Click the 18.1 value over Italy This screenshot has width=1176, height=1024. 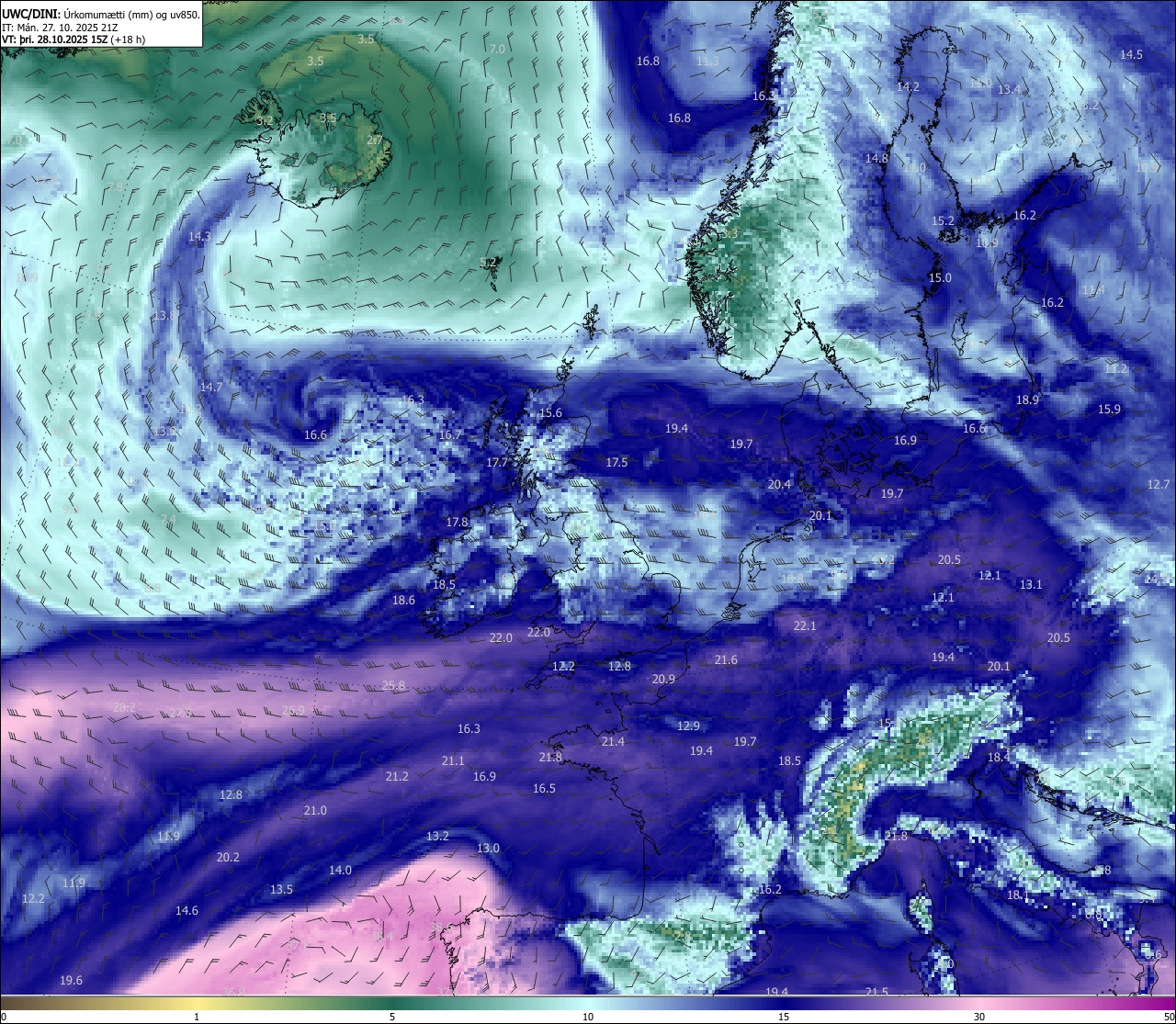click(x=1018, y=895)
